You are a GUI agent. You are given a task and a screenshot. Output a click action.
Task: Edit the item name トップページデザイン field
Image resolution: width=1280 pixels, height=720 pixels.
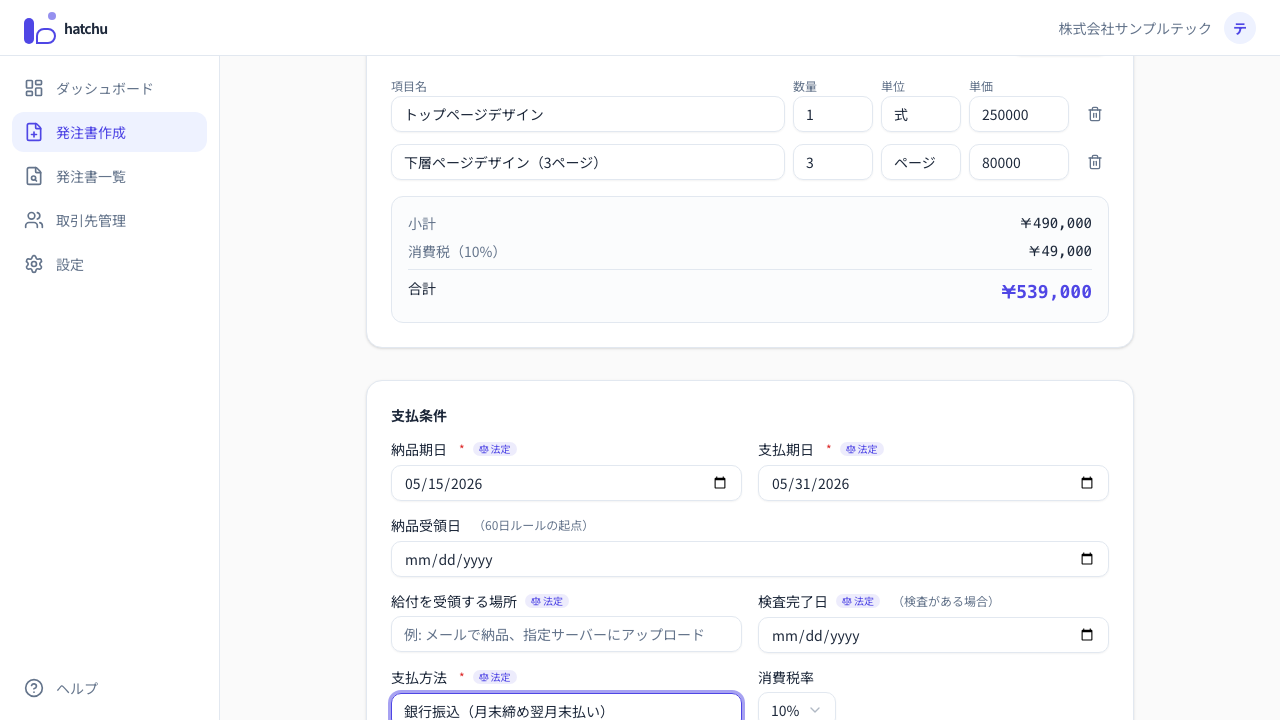click(588, 114)
